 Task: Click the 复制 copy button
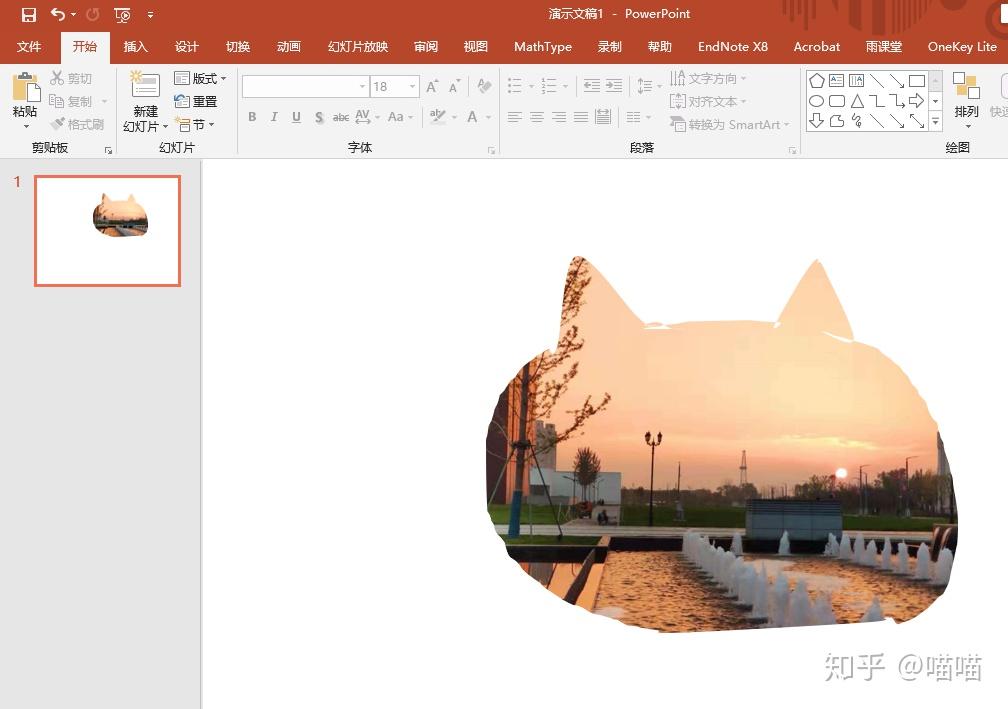click(x=71, y=102)
